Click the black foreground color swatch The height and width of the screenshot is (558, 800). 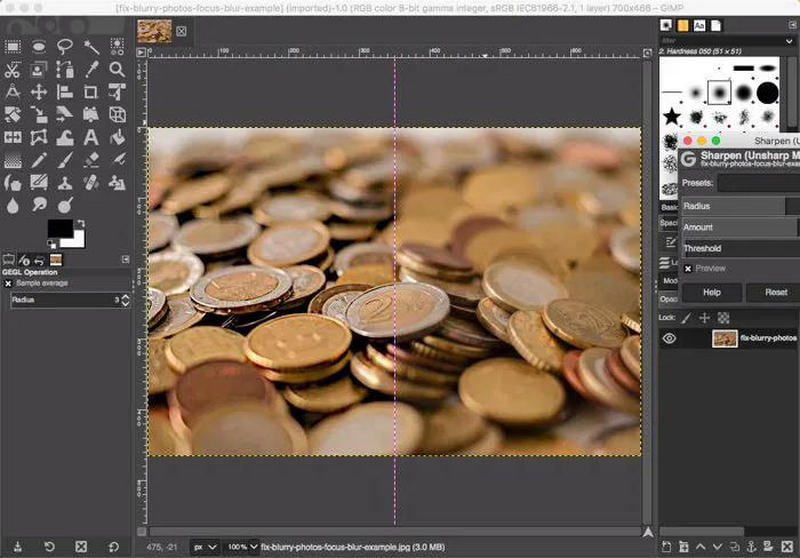click(60, 228)
